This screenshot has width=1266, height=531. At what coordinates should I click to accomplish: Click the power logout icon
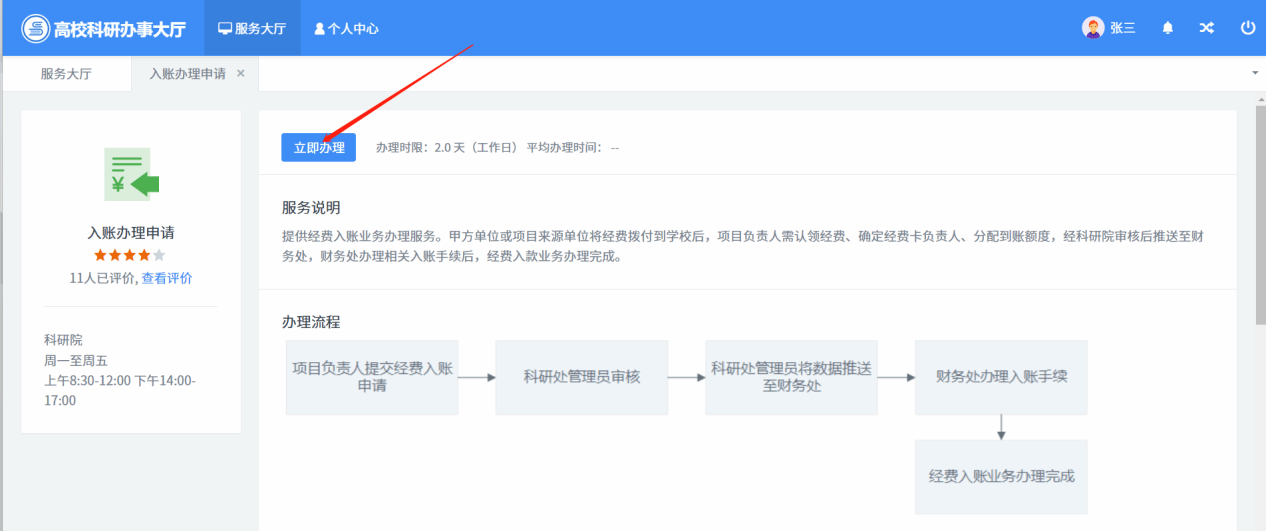1247,28
